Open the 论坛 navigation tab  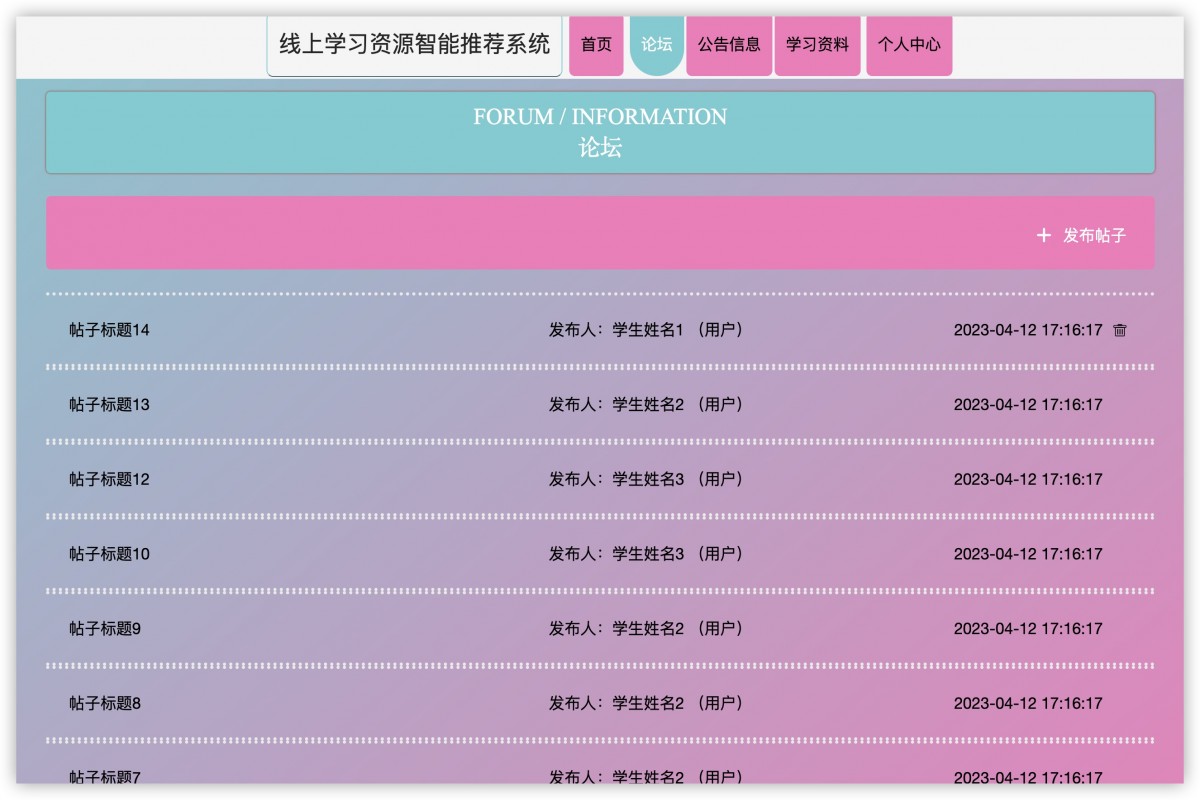click(655, 44)
